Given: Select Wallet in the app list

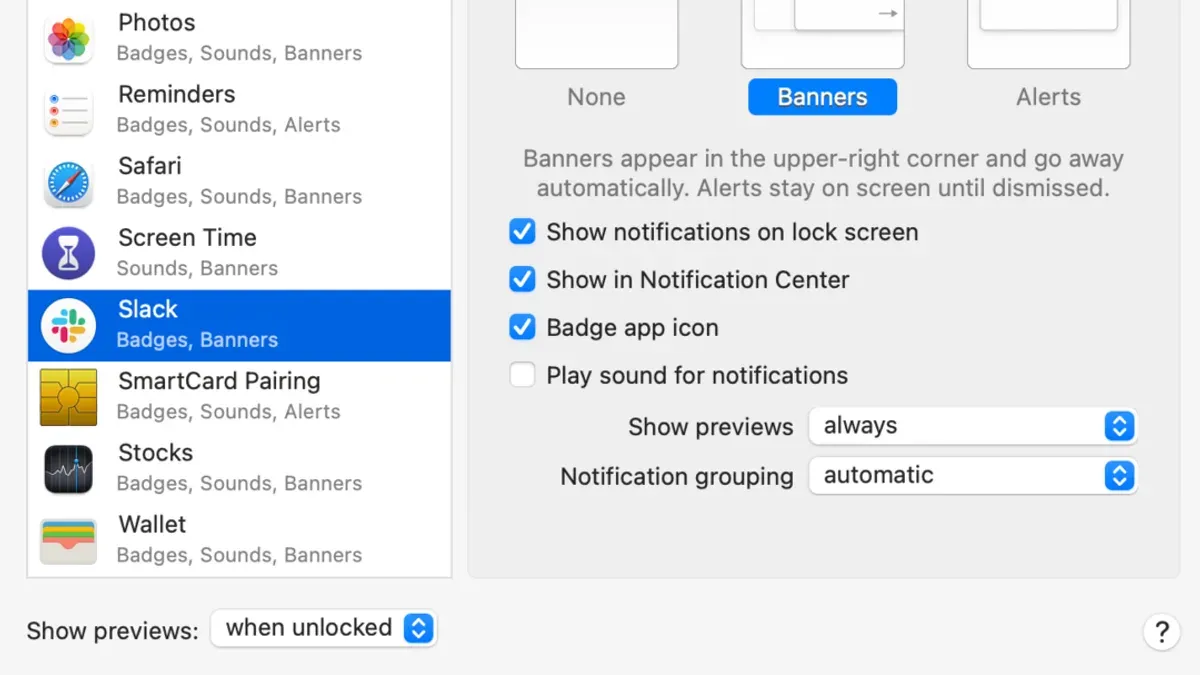Looking at the screenshot, I should coord(239,541).
